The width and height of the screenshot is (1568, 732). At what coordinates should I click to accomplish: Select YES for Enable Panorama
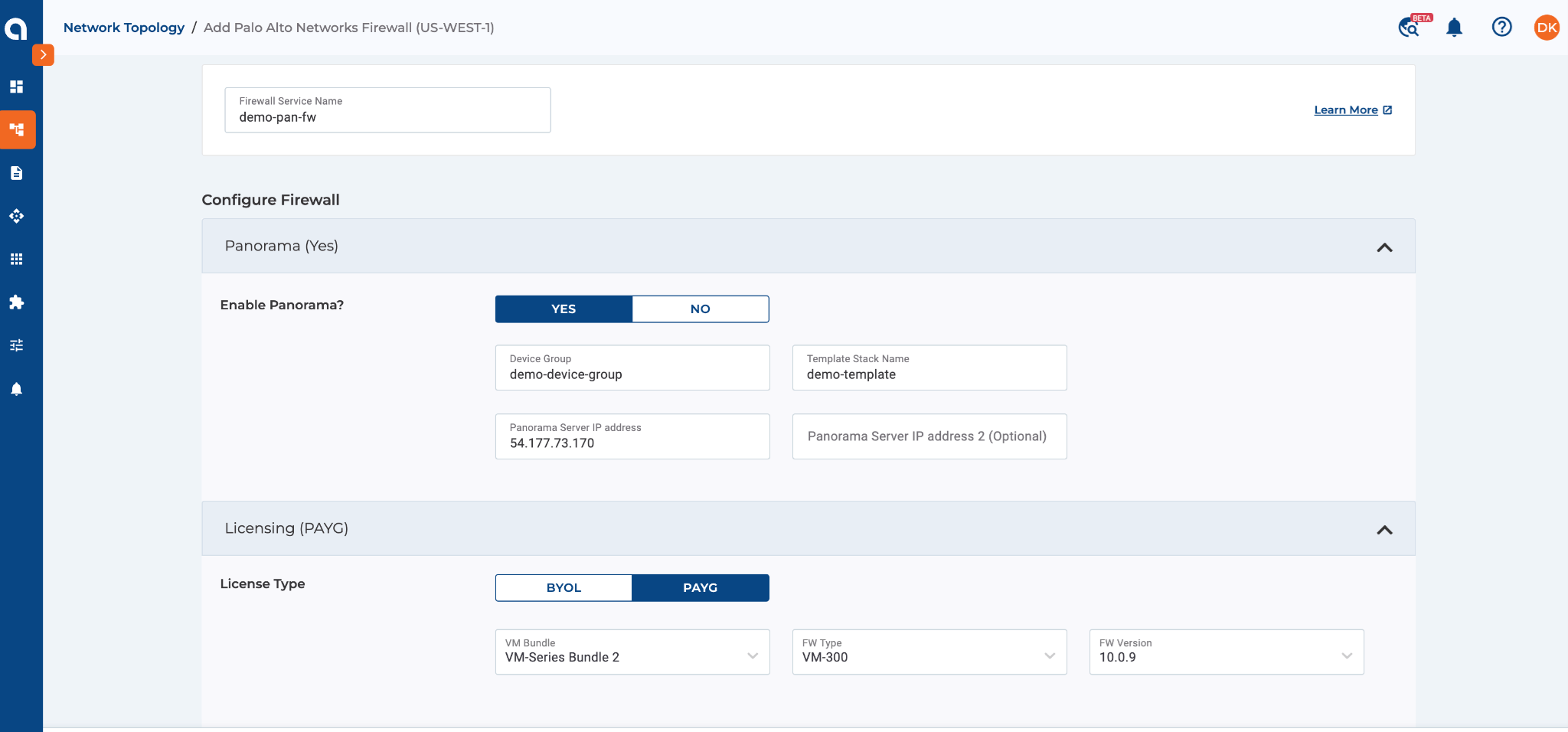tap(563, 309)
